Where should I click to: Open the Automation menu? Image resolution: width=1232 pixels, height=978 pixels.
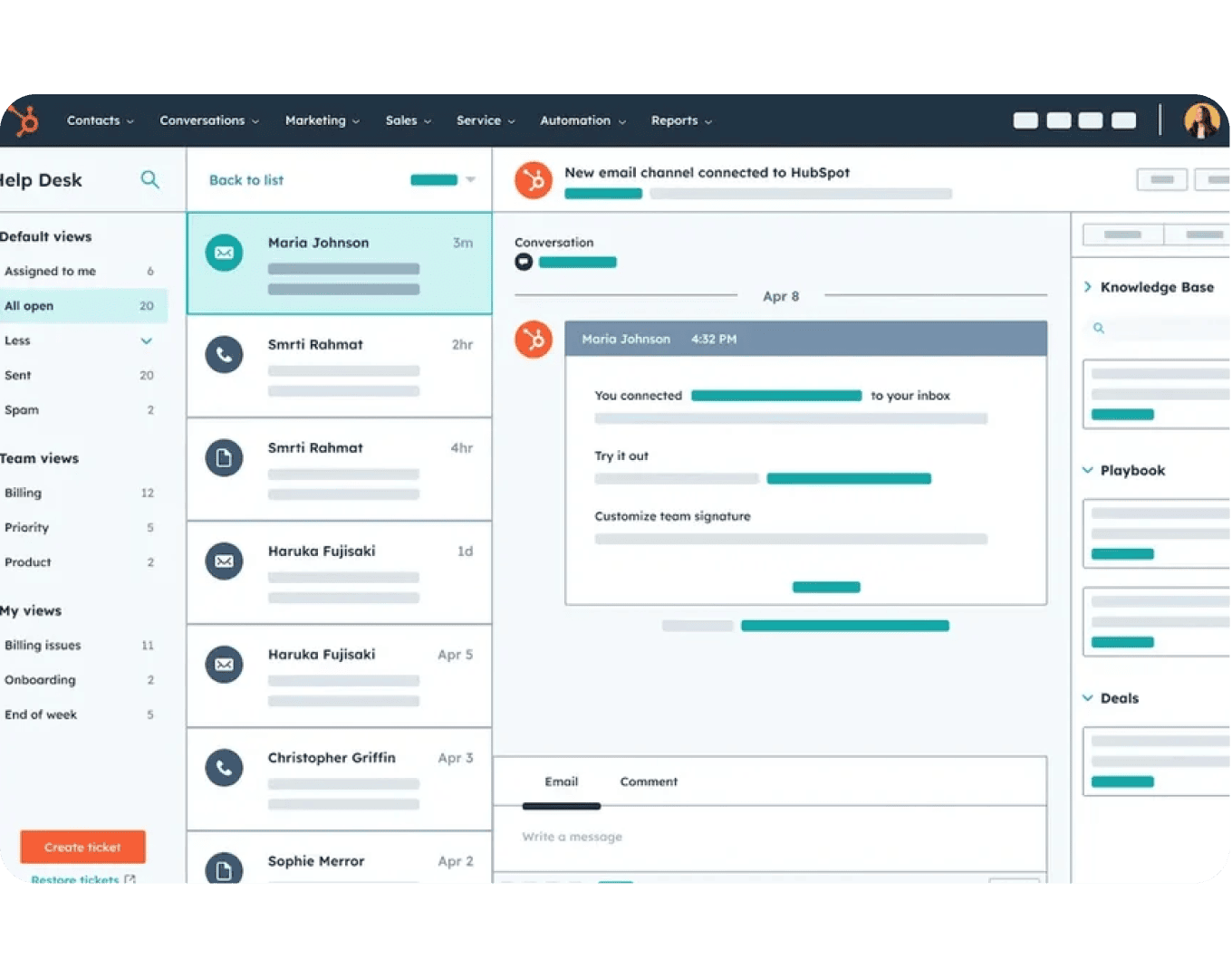pos(582,120)
